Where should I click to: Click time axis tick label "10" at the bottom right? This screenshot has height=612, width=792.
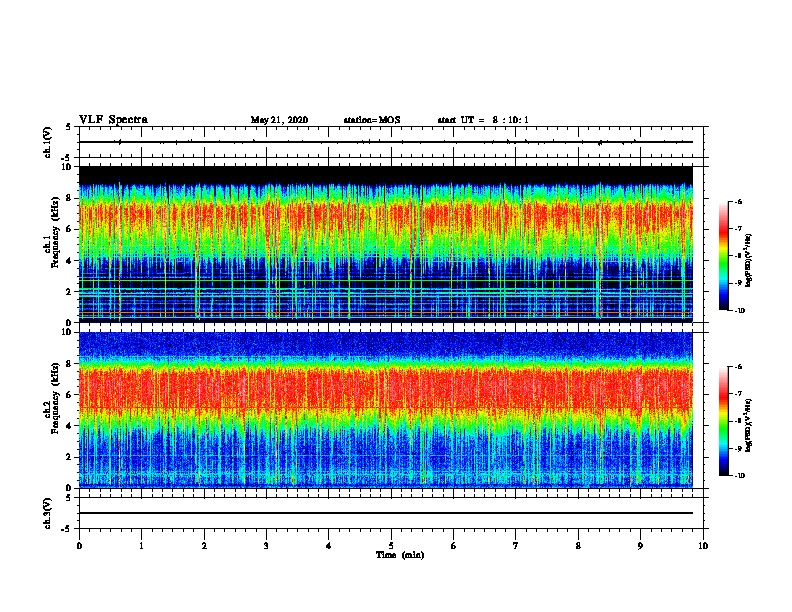(x=703, y=546)
